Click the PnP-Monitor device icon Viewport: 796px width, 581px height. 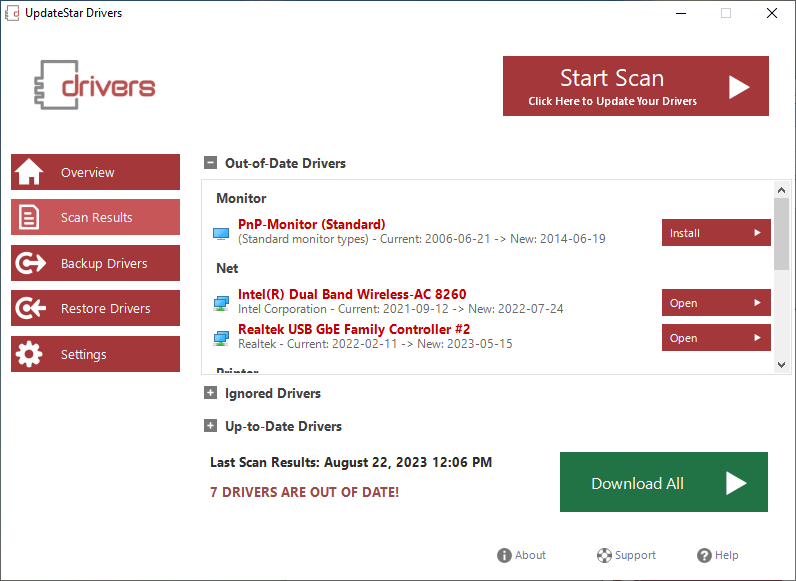pyautogui.click(x=221, y=233)
